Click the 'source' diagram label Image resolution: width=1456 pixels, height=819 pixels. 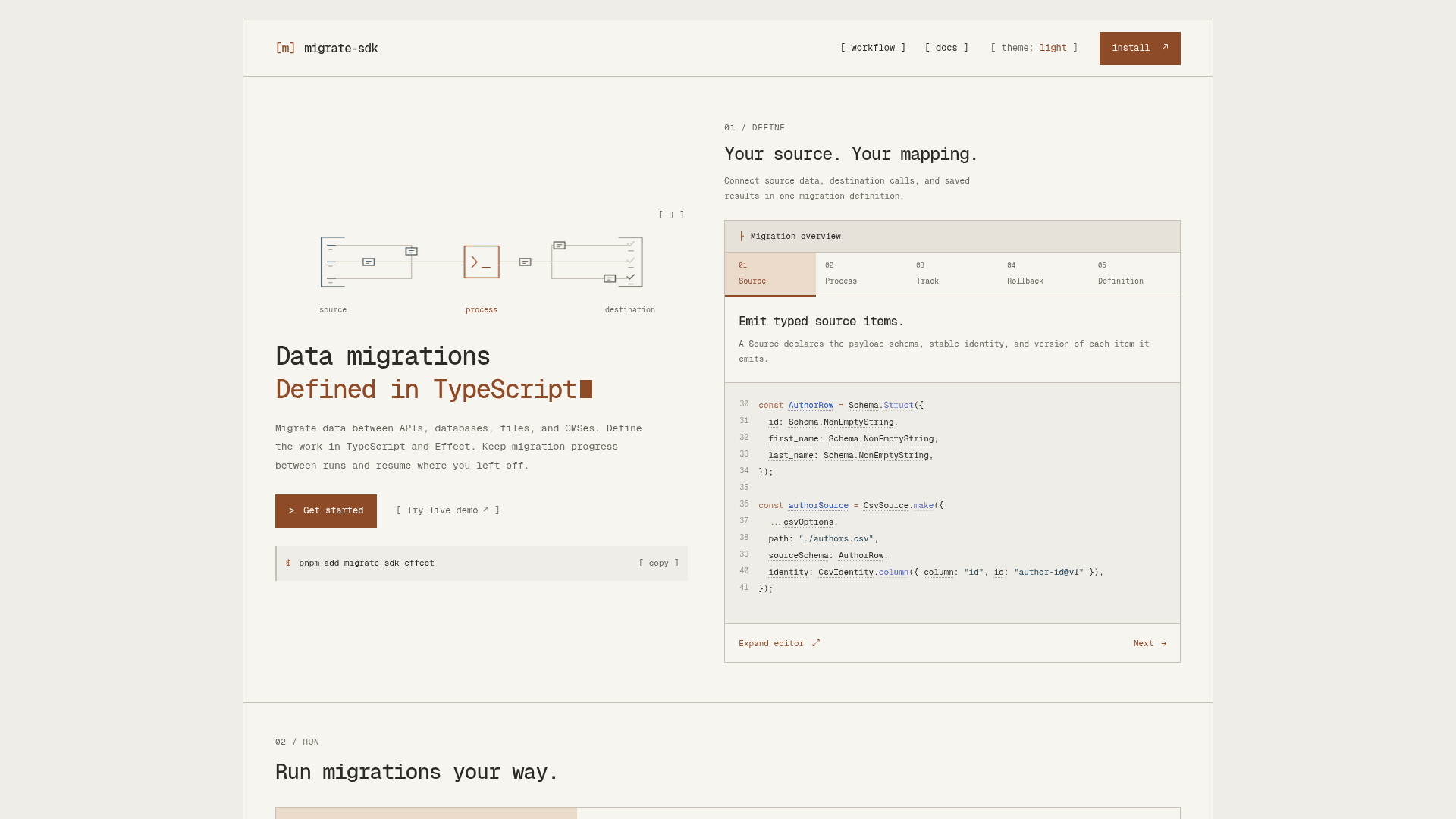pyautogui.click(x=333, y=310)
